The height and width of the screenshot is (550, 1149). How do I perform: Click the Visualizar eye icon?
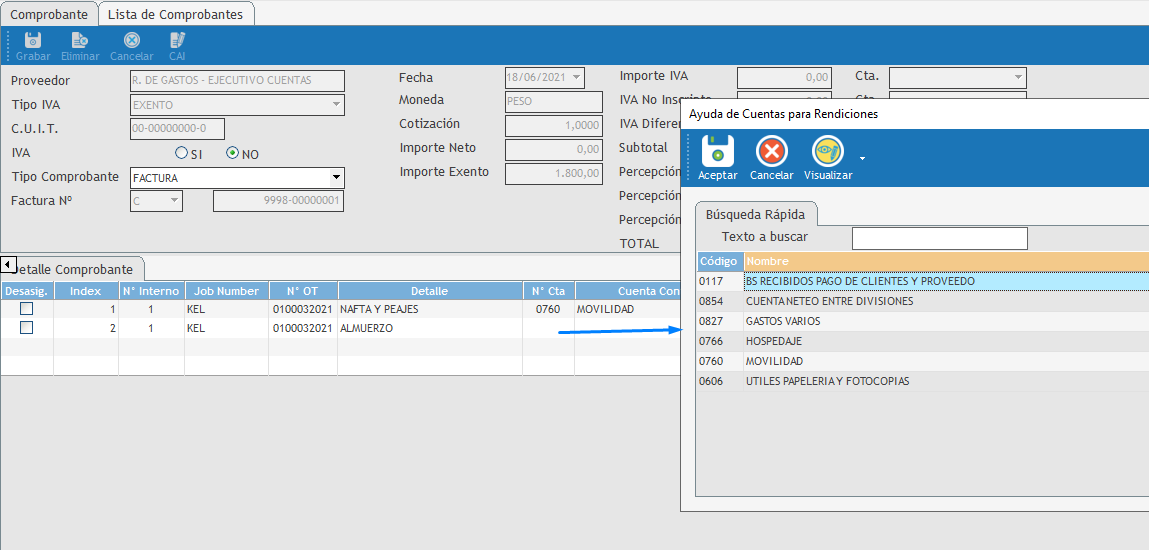(827, 152)
